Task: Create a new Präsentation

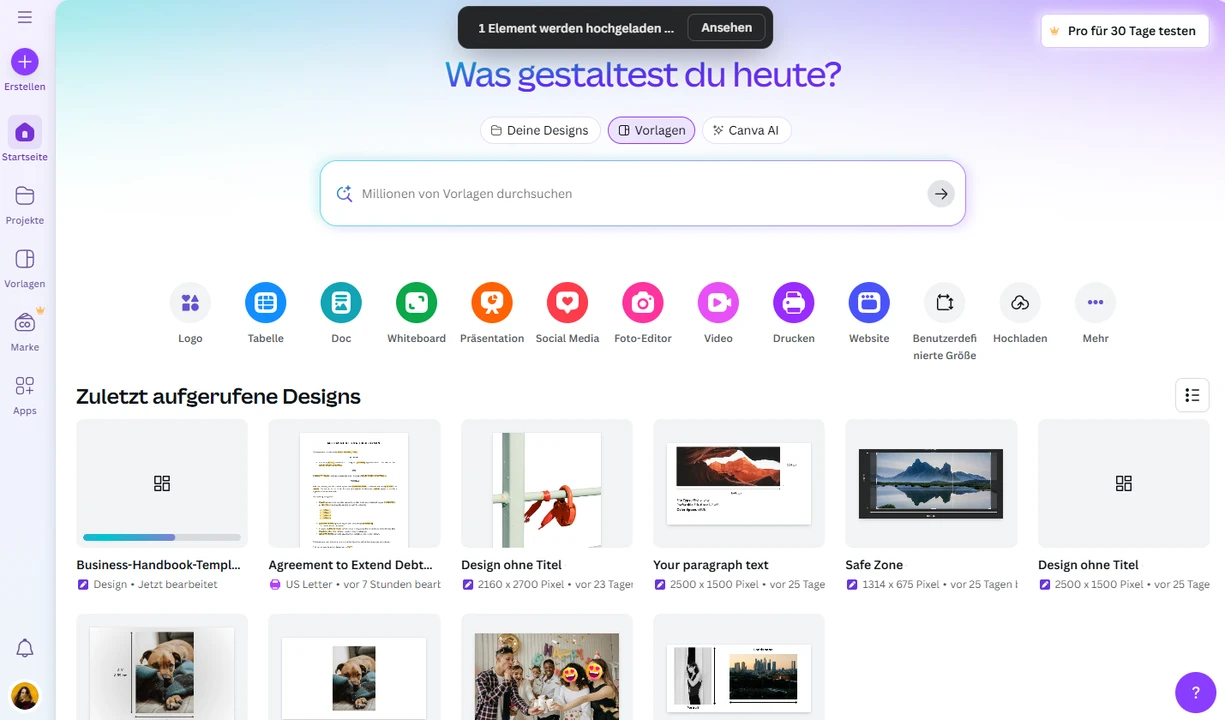Action: 492,302
